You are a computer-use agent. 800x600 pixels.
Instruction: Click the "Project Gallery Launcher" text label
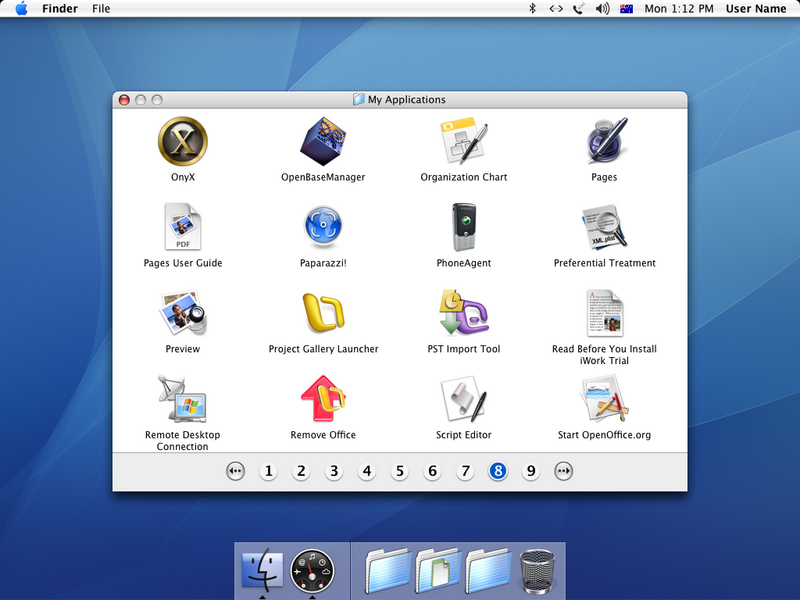click(323, 348)
